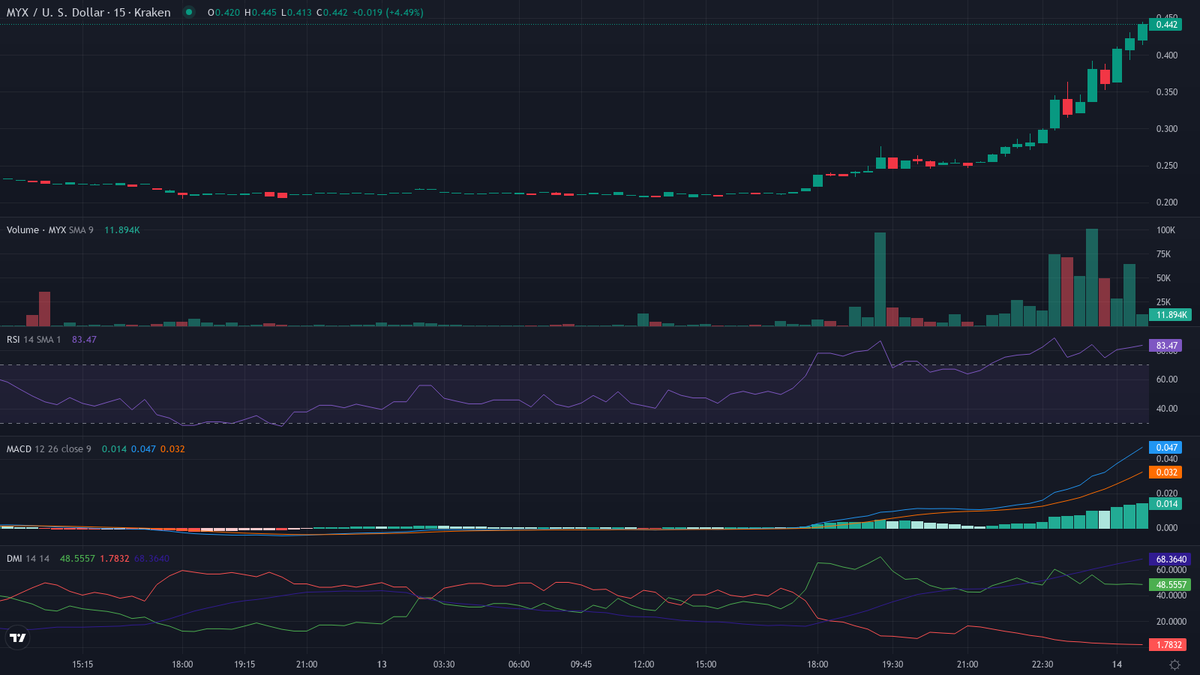Click the latest green candlestick
Viewport: 1200px width, 675px height.
[x=1143, y=32]
